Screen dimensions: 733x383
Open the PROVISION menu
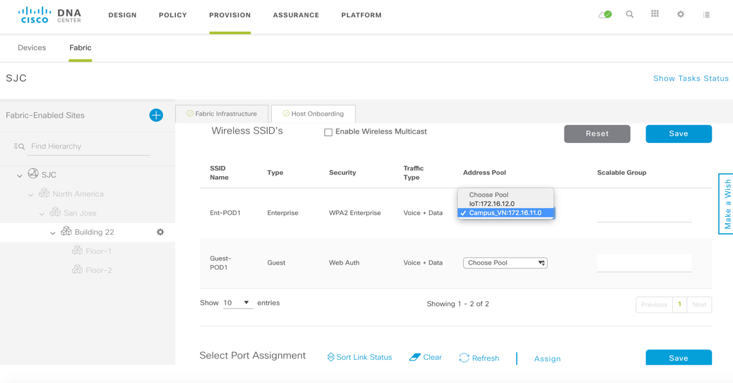coord(230,15)
